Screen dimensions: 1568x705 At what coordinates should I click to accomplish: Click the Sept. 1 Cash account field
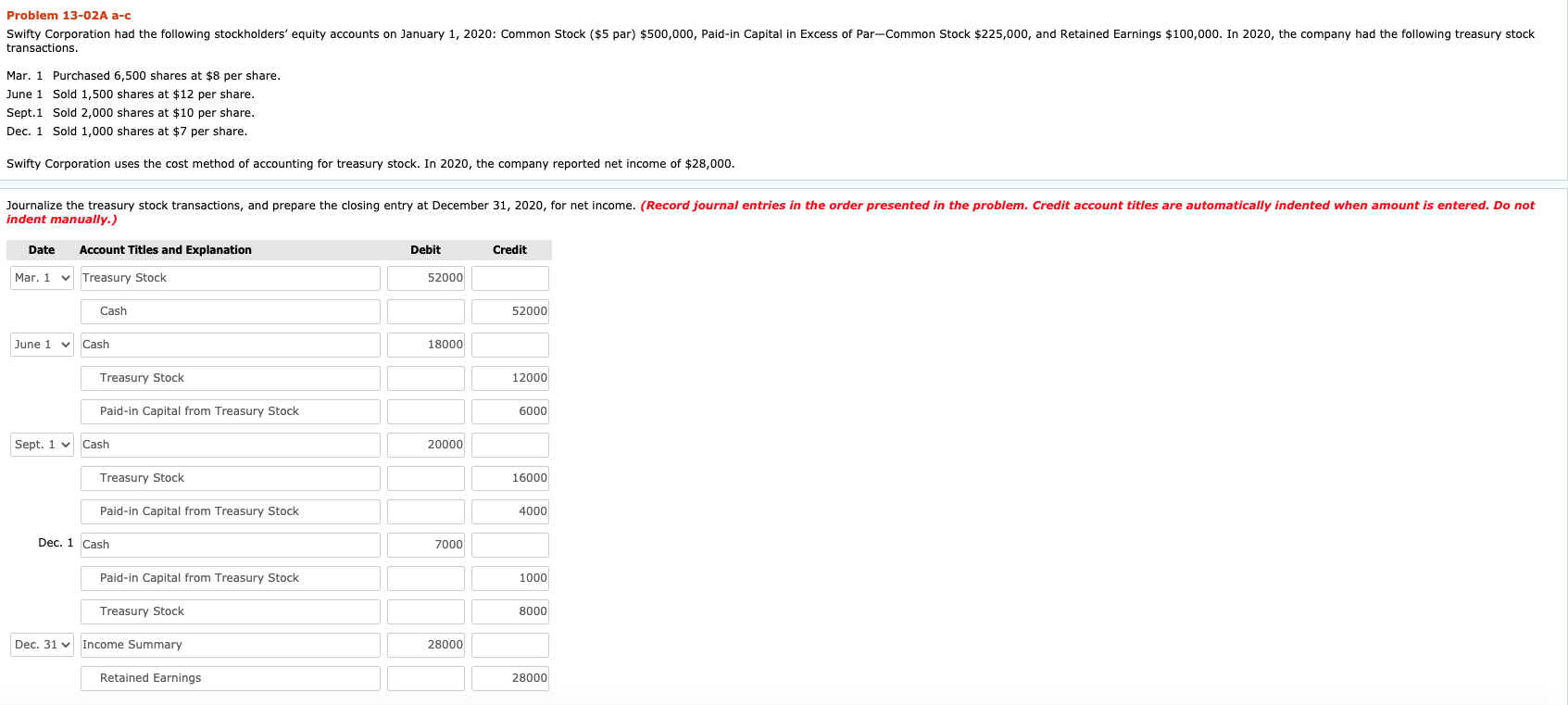point(231,445)
